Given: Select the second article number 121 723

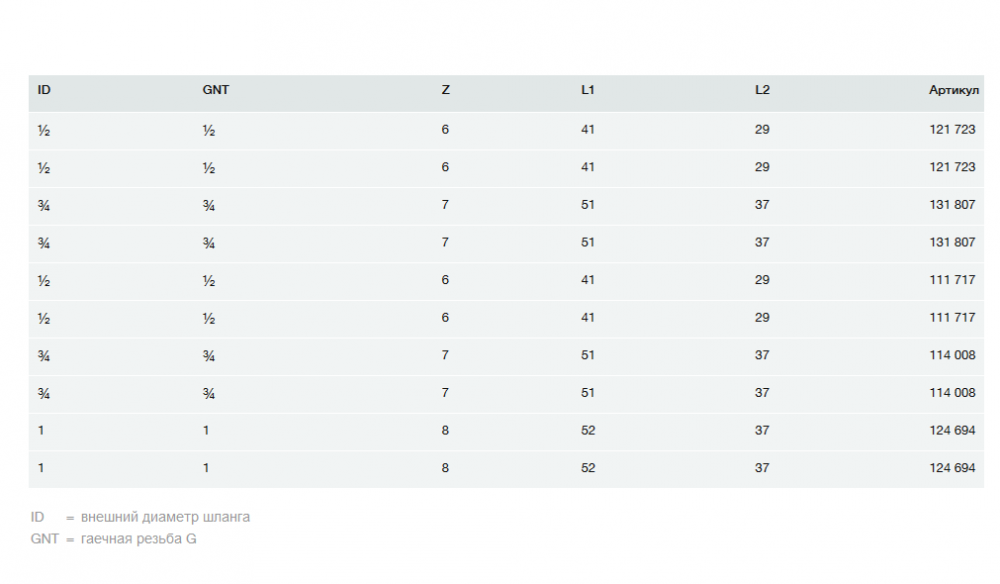Looking at the screenshot, I should click(952, 167).
